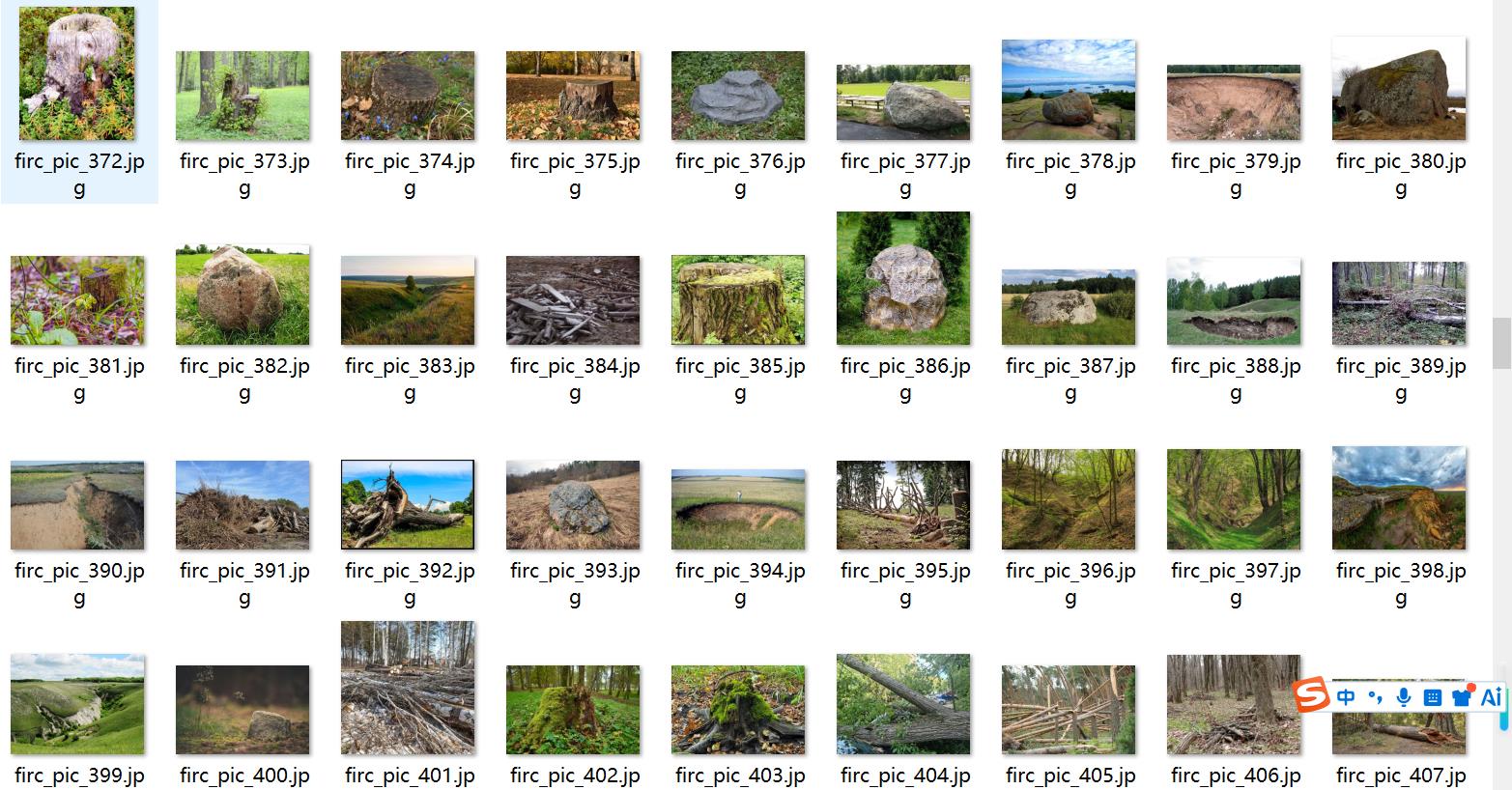Select firc_pic_384.jpg wood debris thumbnail
Image resolution: width=1512 pixels, height=790 pixels.
click(573, 300)
